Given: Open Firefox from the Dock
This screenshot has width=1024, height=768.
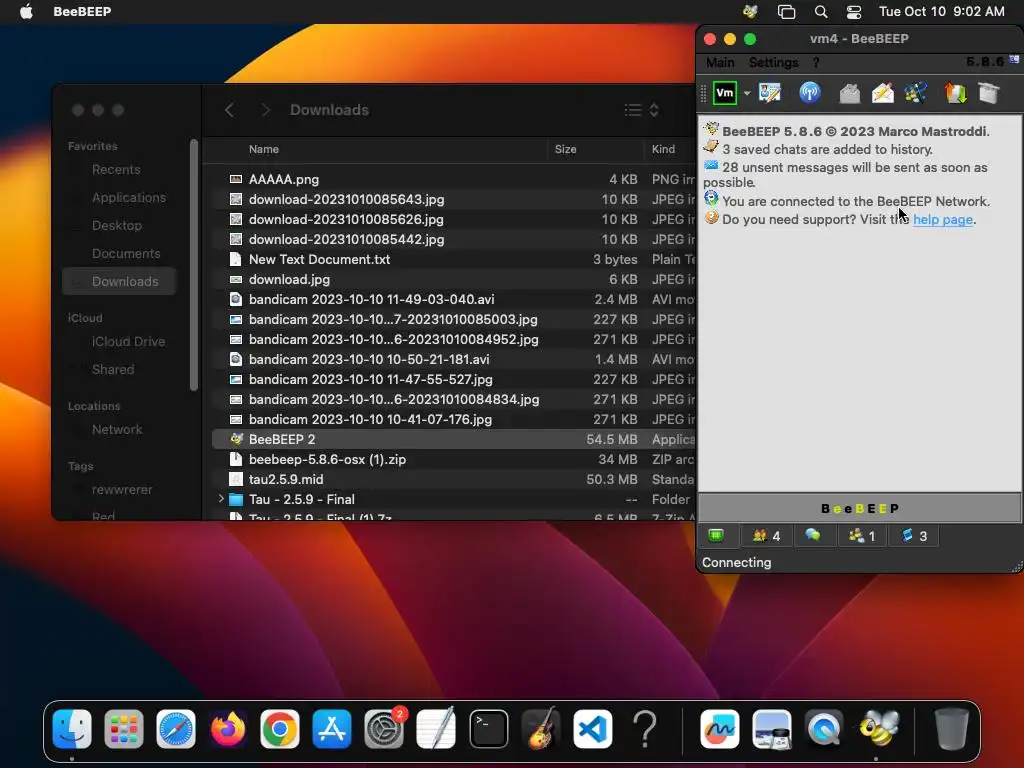Looking at the screenshot, I should tap(228, 728).
